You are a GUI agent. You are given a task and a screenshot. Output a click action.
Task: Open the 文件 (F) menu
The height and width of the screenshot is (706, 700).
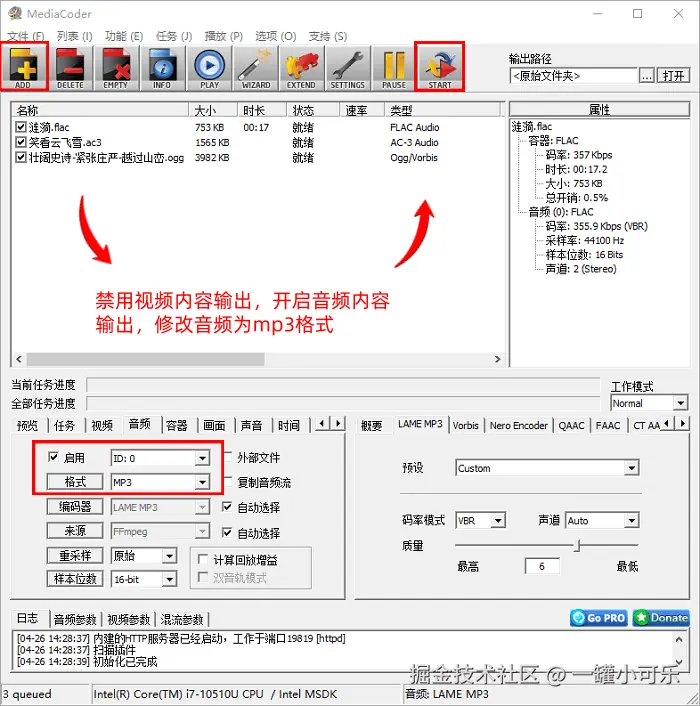point(26,36)
